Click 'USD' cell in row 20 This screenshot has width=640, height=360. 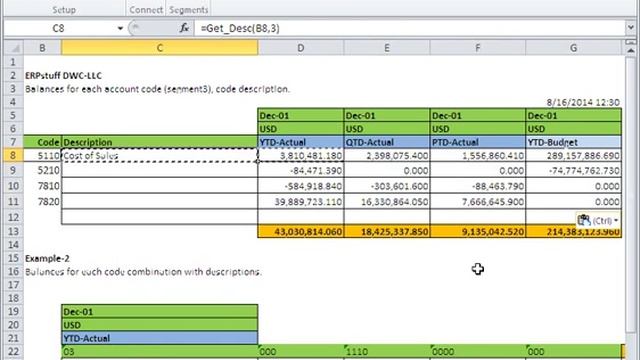[160, 325]
